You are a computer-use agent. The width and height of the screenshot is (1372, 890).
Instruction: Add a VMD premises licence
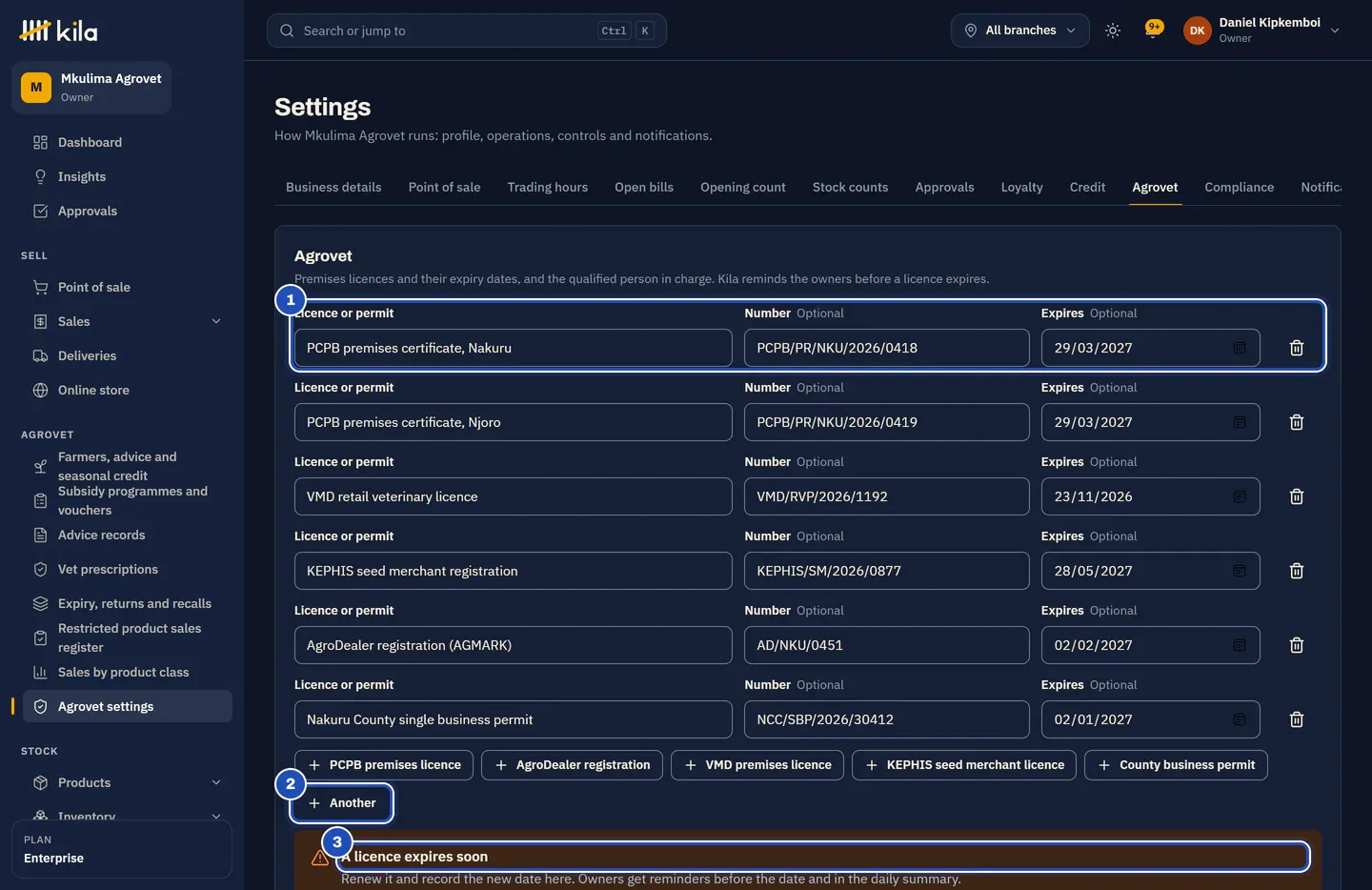click(757, 765)
